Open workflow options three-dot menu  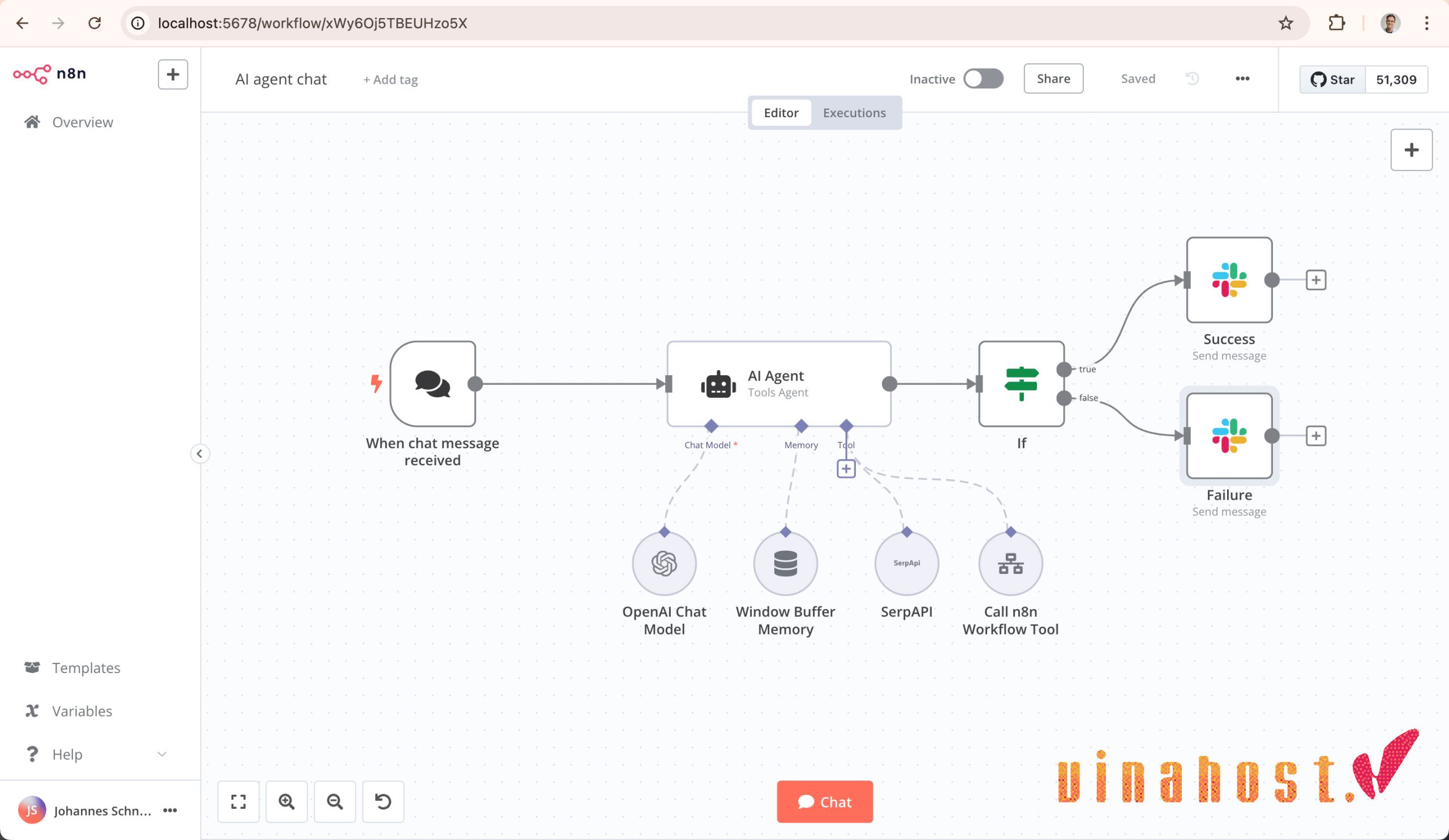pos(1242,79)
